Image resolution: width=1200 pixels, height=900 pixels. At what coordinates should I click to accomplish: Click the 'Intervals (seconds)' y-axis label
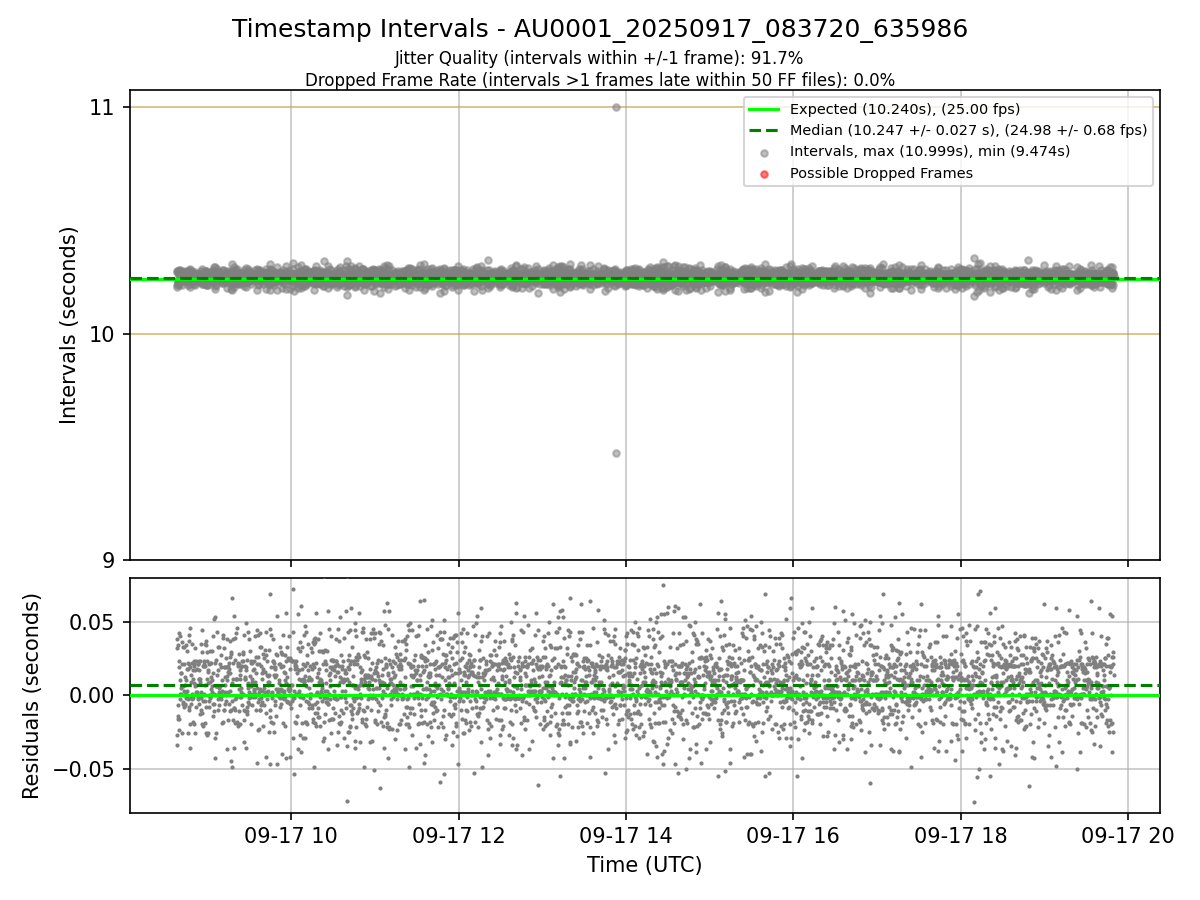[x=69, y=325]
